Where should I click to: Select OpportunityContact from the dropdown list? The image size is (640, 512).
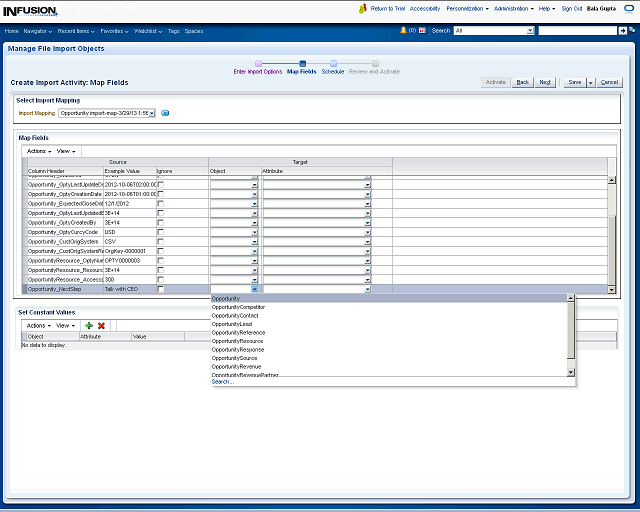(234, 315)
